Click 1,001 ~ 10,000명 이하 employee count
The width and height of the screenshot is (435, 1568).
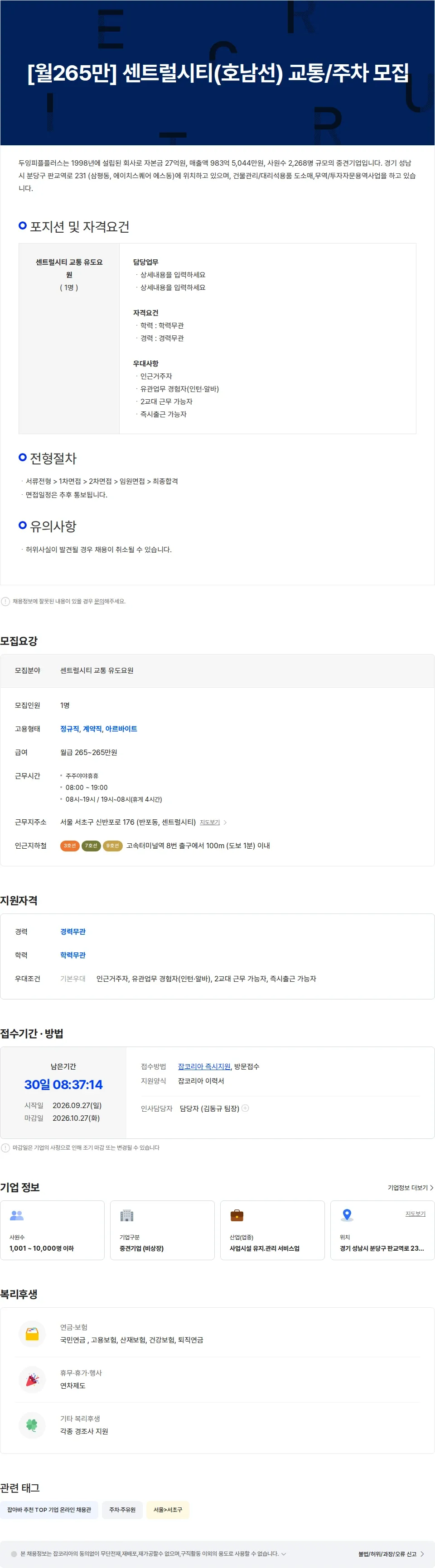point(41,1248)
